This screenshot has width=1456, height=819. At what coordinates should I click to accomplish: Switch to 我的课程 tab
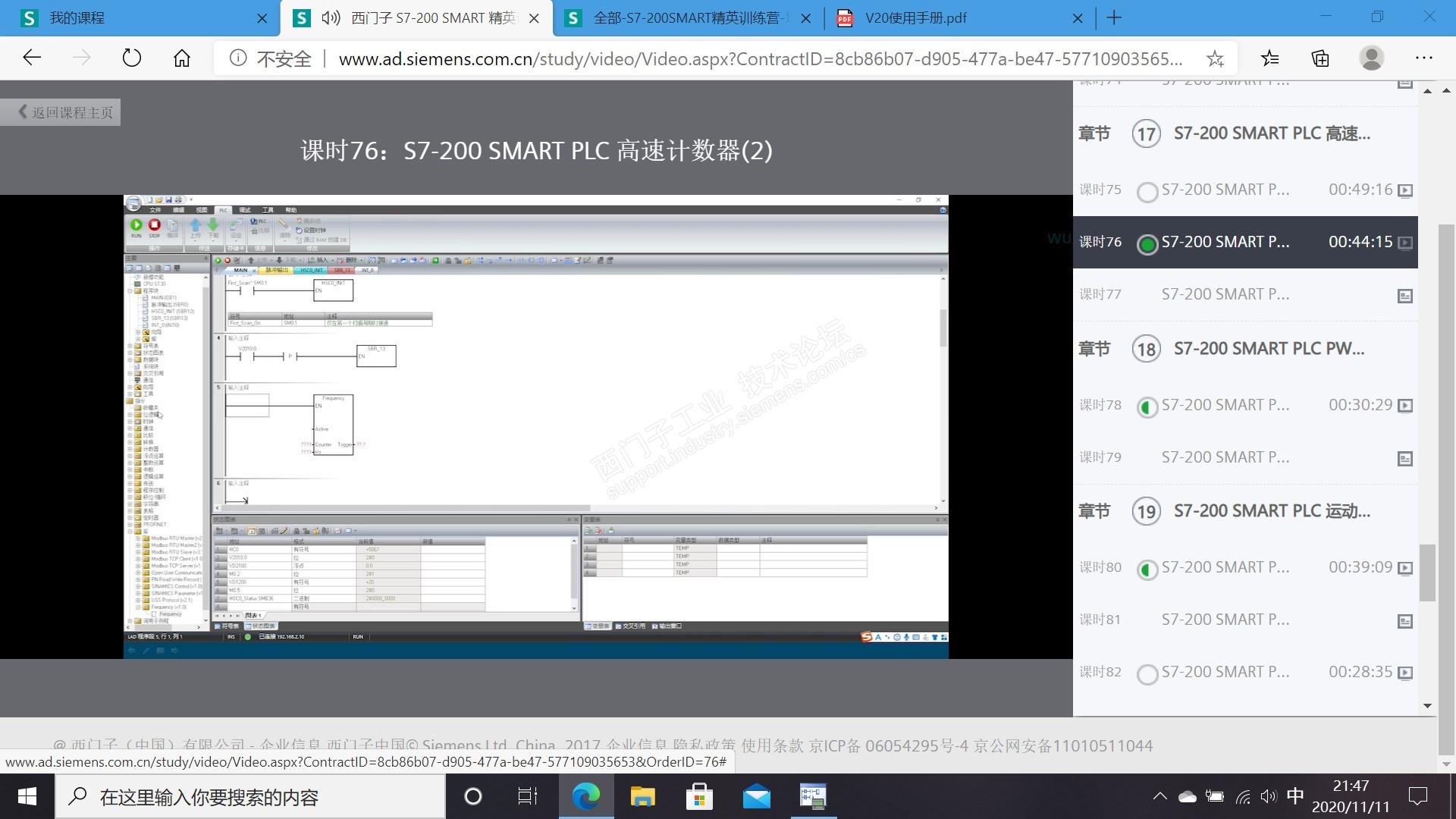[x=77, y=18]
